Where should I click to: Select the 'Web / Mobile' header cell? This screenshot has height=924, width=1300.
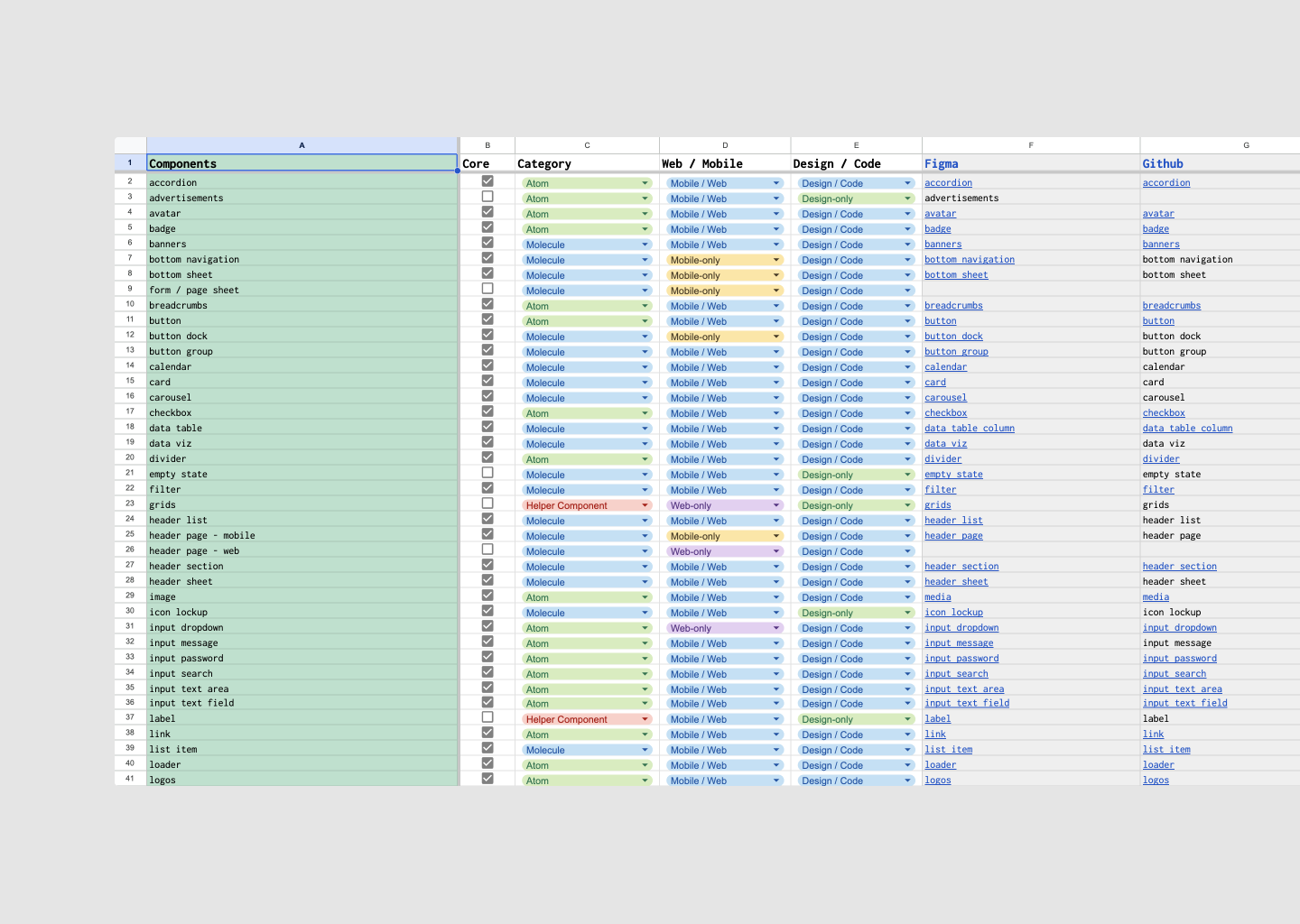pos(725,163)
